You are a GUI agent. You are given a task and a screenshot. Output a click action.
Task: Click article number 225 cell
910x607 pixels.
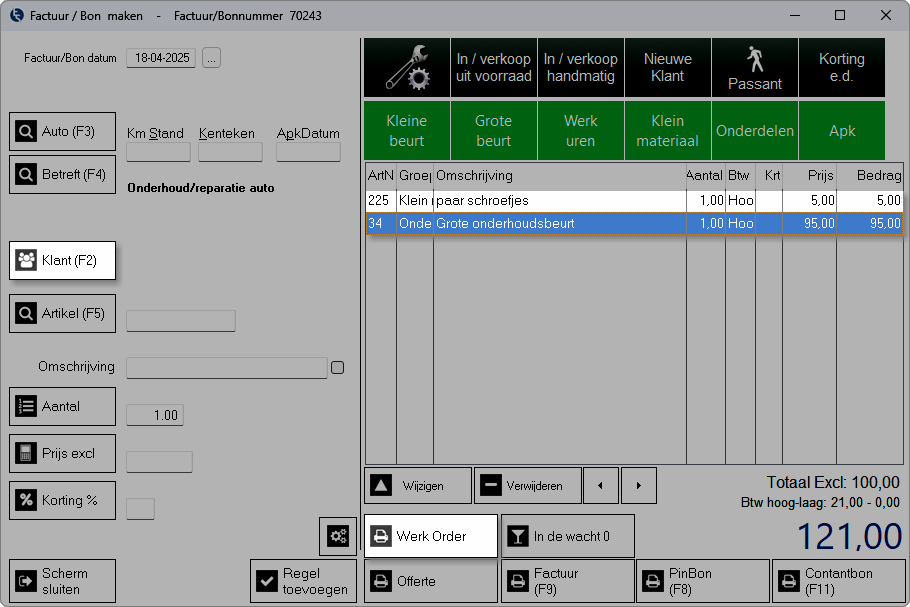click(x=381, y=201)
